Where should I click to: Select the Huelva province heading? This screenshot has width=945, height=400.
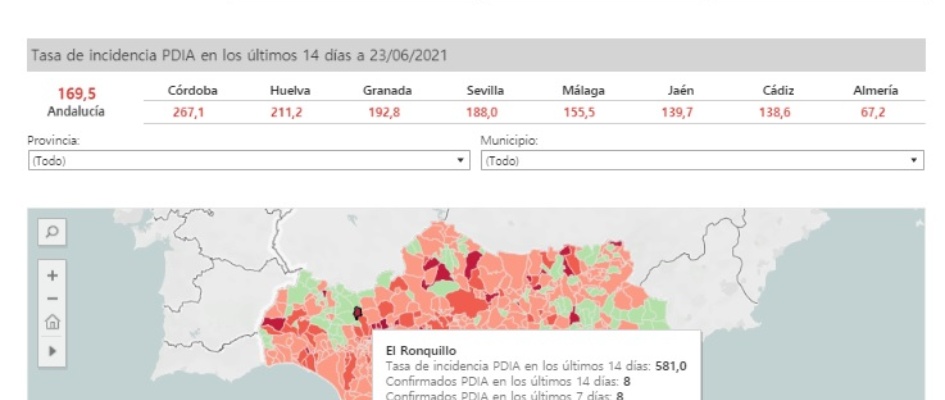(289, 91)
